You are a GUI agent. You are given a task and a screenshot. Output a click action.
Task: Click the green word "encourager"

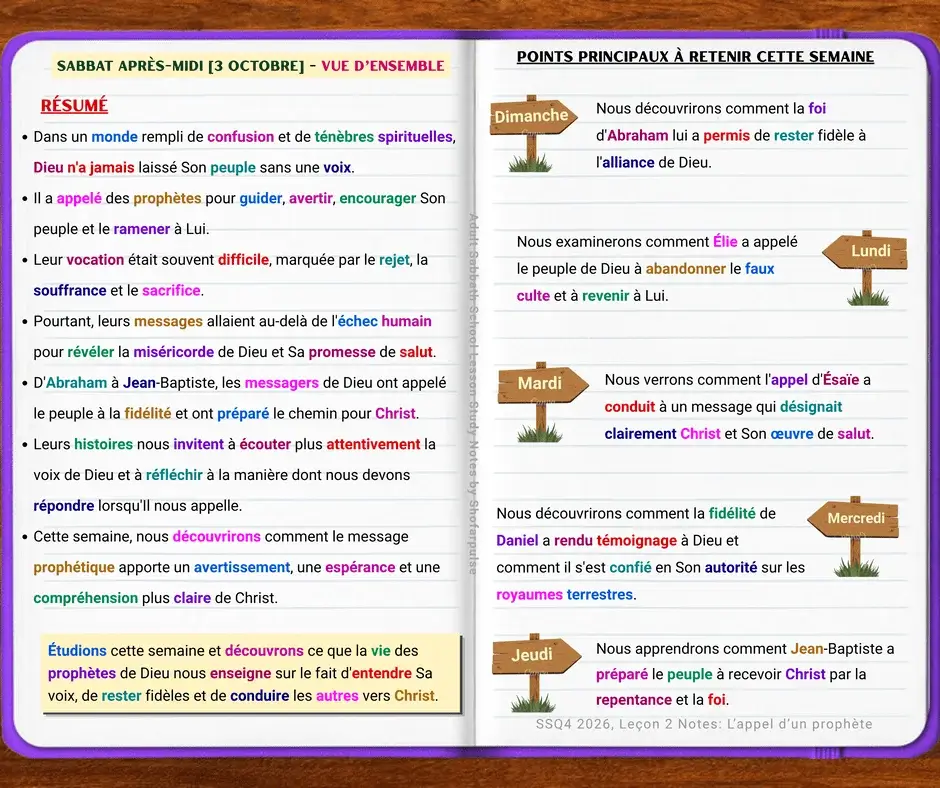pyautogui.click(x=378, y=198)
